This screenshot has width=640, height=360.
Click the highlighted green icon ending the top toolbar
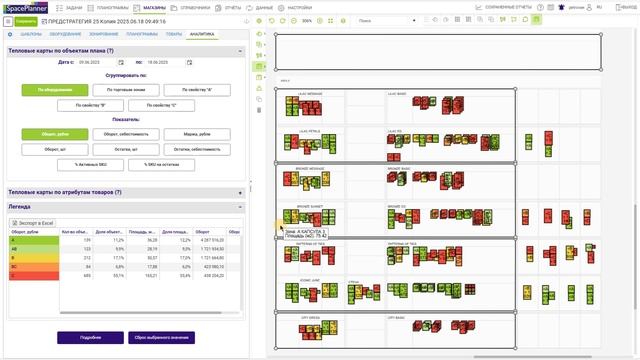[536, 20]
